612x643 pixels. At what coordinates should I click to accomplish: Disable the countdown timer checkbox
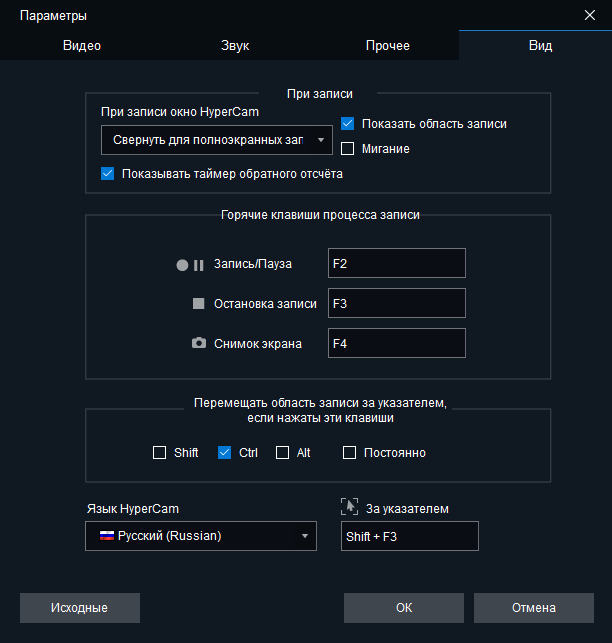point(108,173)
